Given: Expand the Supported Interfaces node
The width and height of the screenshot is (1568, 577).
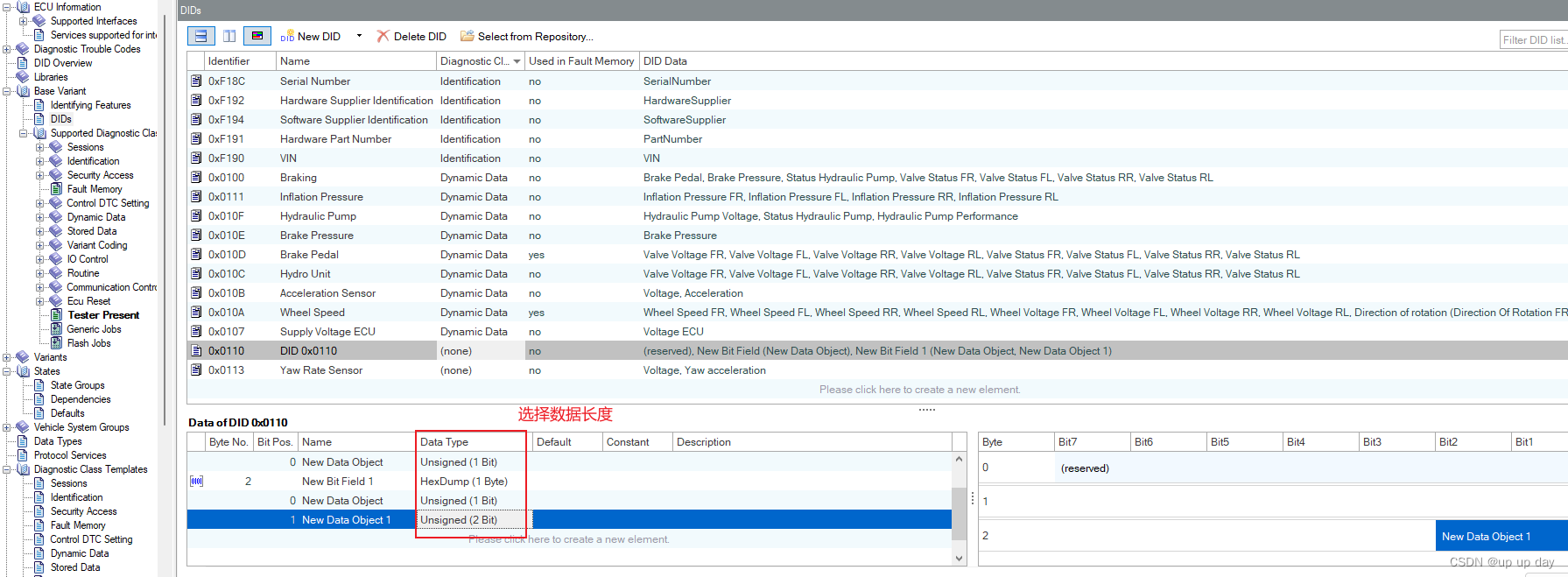Looking at the screenshot, I should pyautogui.click(x=23, y=21).
